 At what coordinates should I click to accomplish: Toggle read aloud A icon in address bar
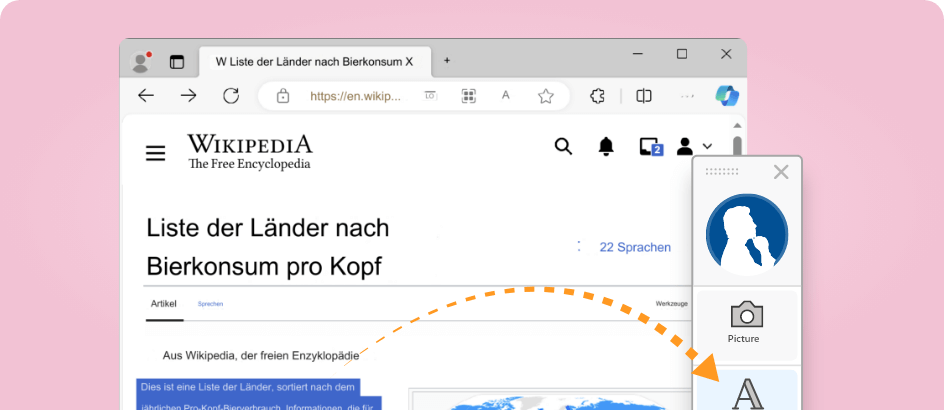506,95
